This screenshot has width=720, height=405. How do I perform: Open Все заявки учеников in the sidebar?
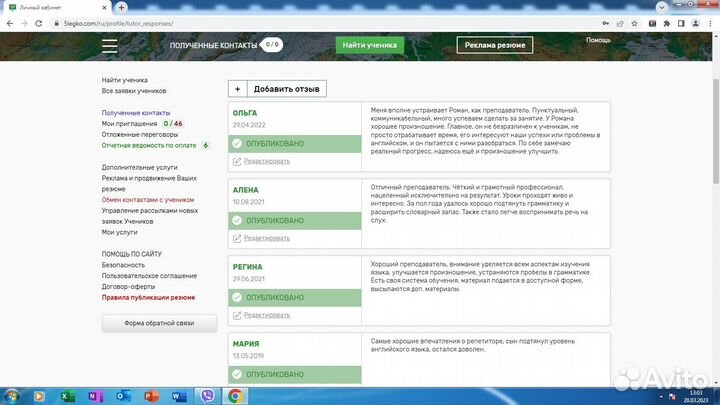[133, 91]
